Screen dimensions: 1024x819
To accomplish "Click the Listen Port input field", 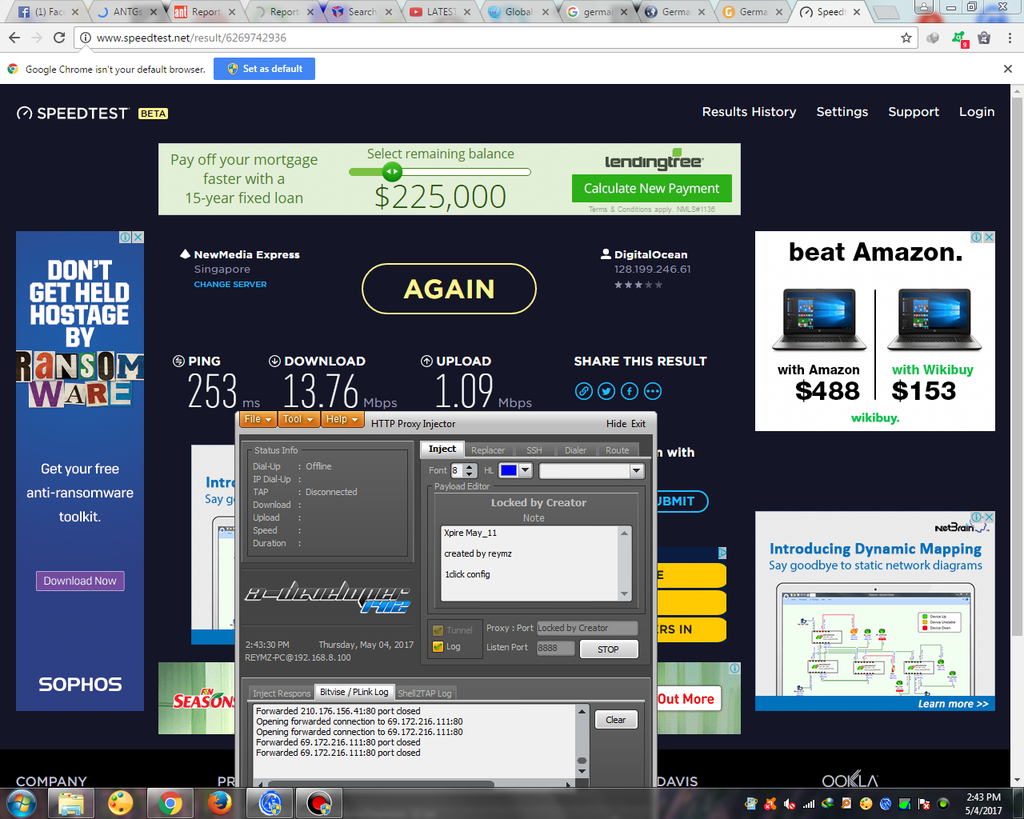I will 556,648.
